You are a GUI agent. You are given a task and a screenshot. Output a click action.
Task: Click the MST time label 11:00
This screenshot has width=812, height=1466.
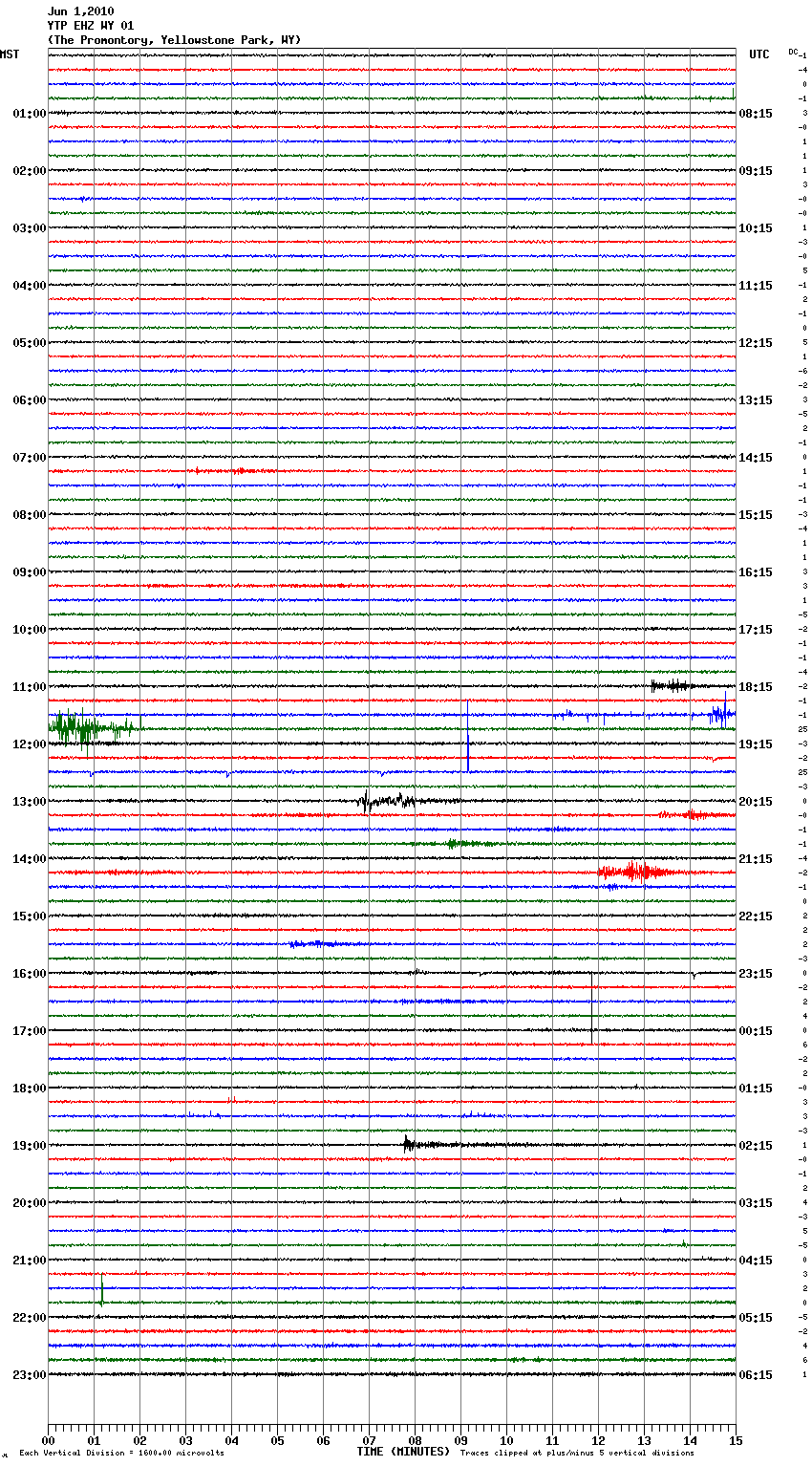click(x=30, y=687)
